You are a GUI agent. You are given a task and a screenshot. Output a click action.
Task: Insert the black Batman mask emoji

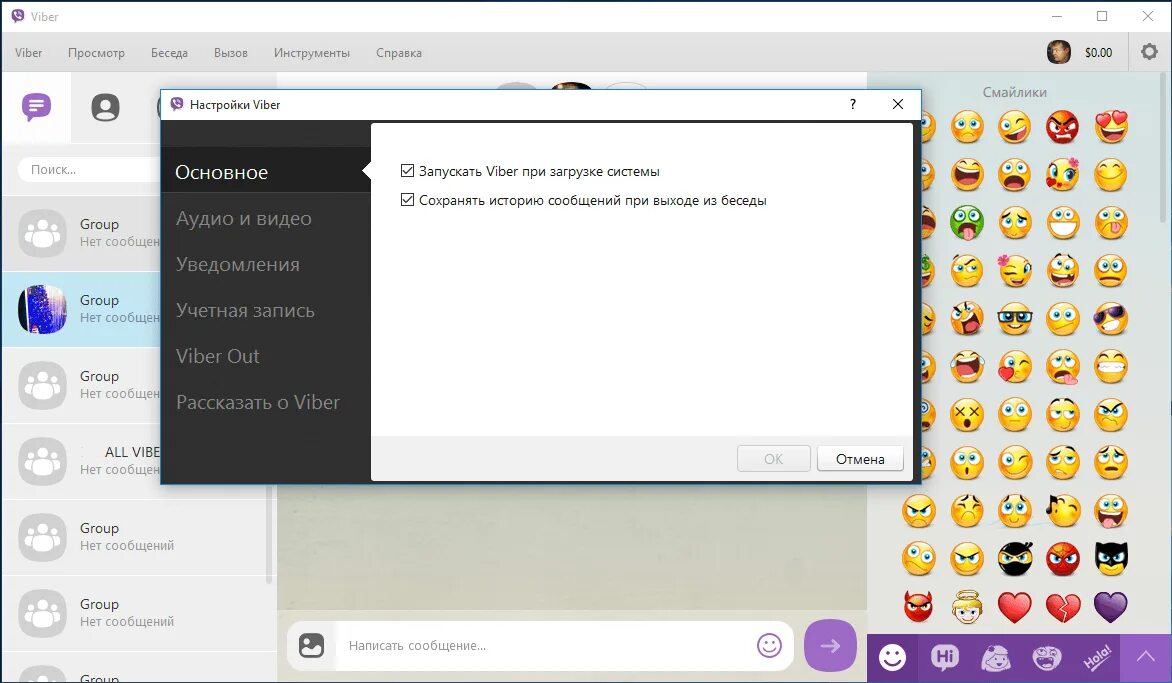point(1111,558)
